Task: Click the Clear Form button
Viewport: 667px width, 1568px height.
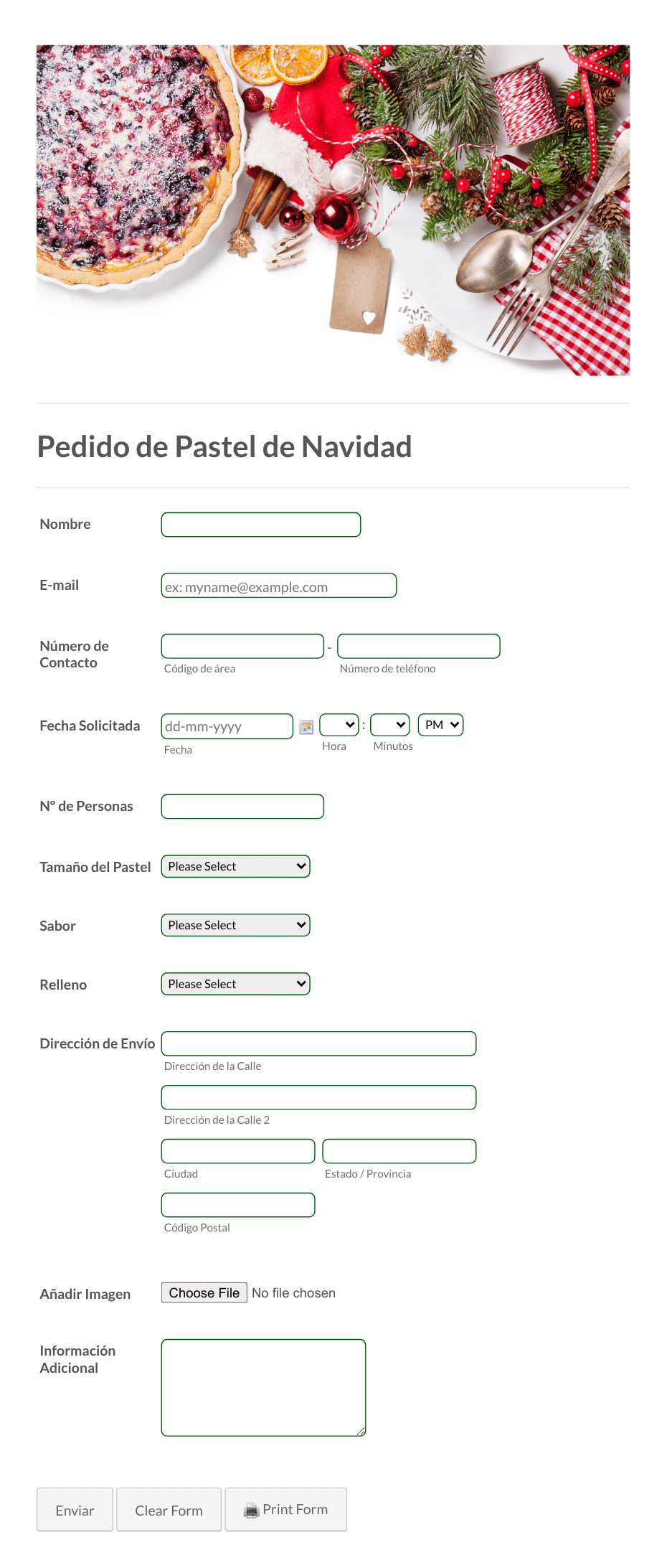Action: click(169, 1509)
